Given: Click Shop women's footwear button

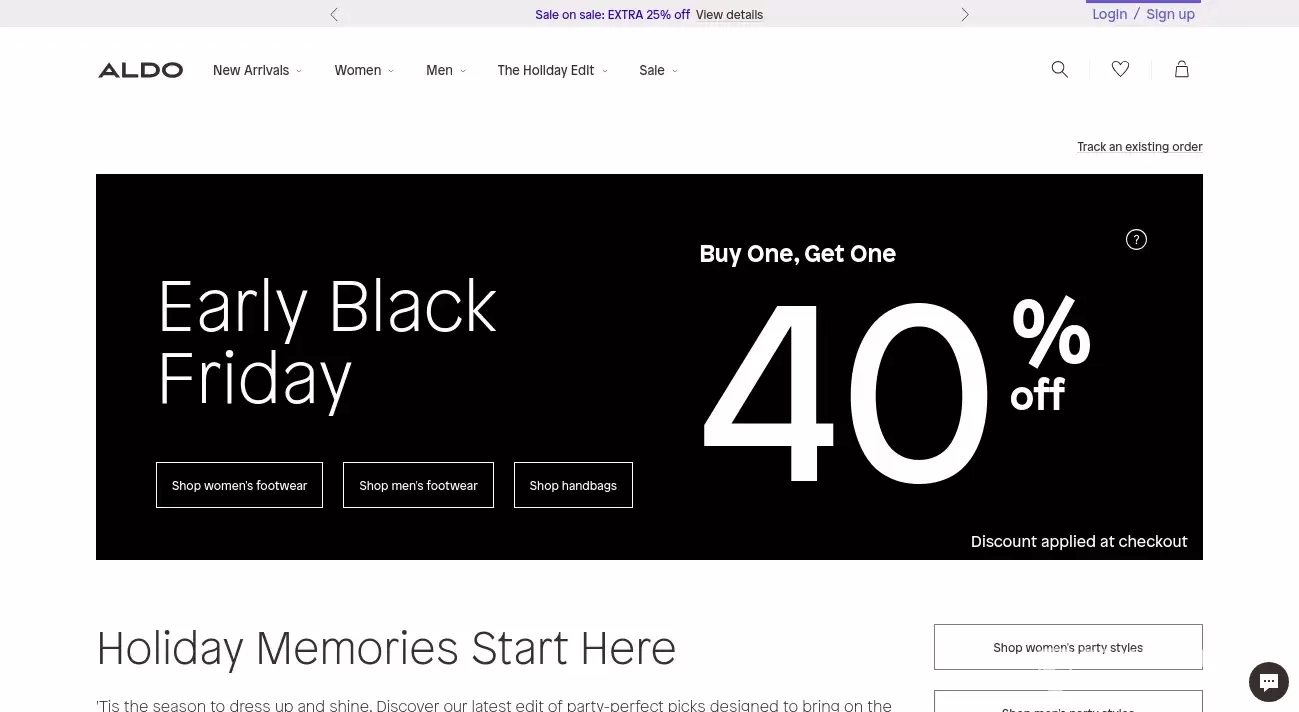Looking at the screenshot, I should [x=239, y=485].
